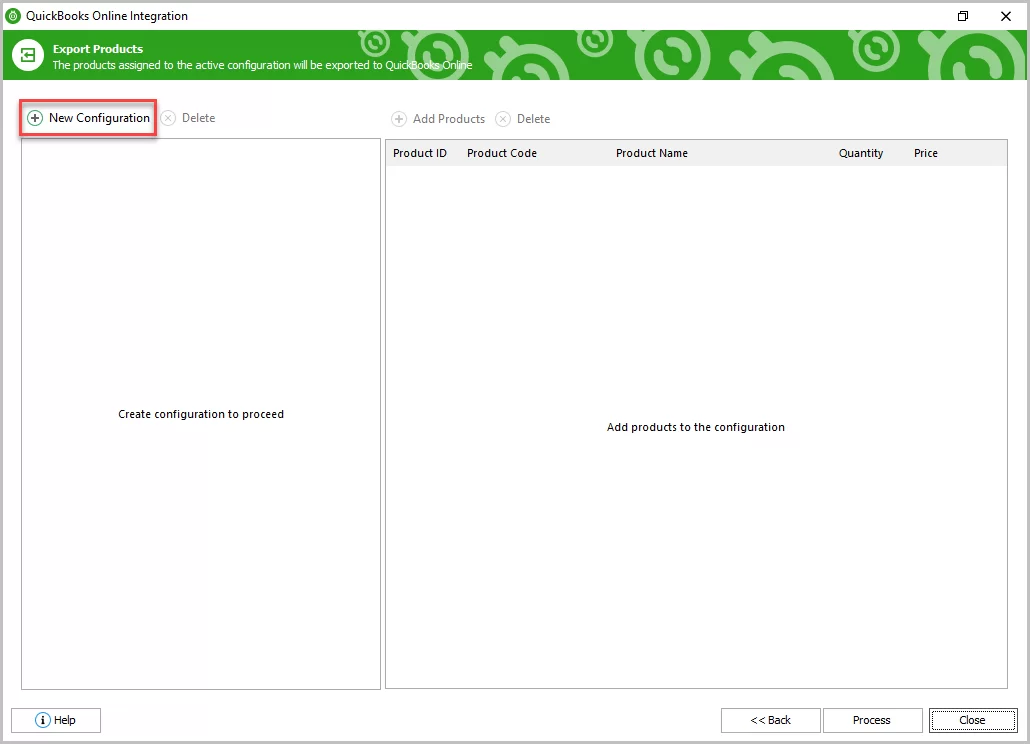The width and height of the screenshot is (1030, 744).
Task: Click the Delete icon next to New Configuration
Action: coord(168,118)
